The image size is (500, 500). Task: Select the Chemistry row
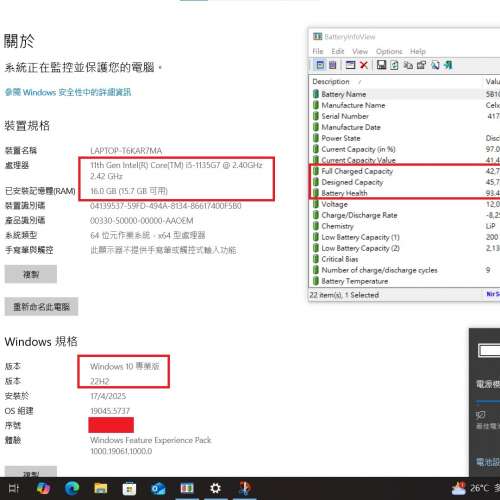click(405, 226)
